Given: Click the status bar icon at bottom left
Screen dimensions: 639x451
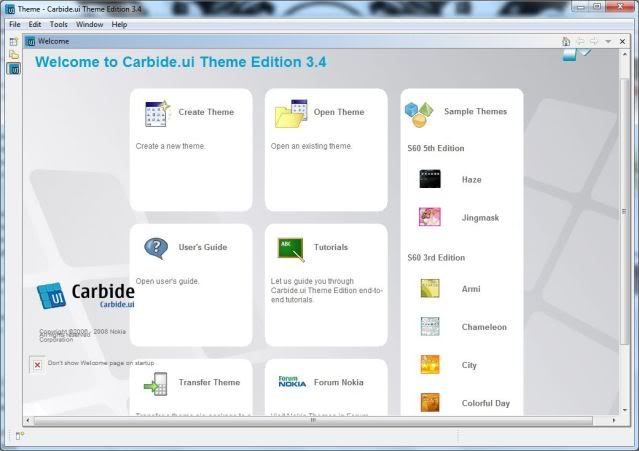Looking at the screenshot, I should (19, 436).
